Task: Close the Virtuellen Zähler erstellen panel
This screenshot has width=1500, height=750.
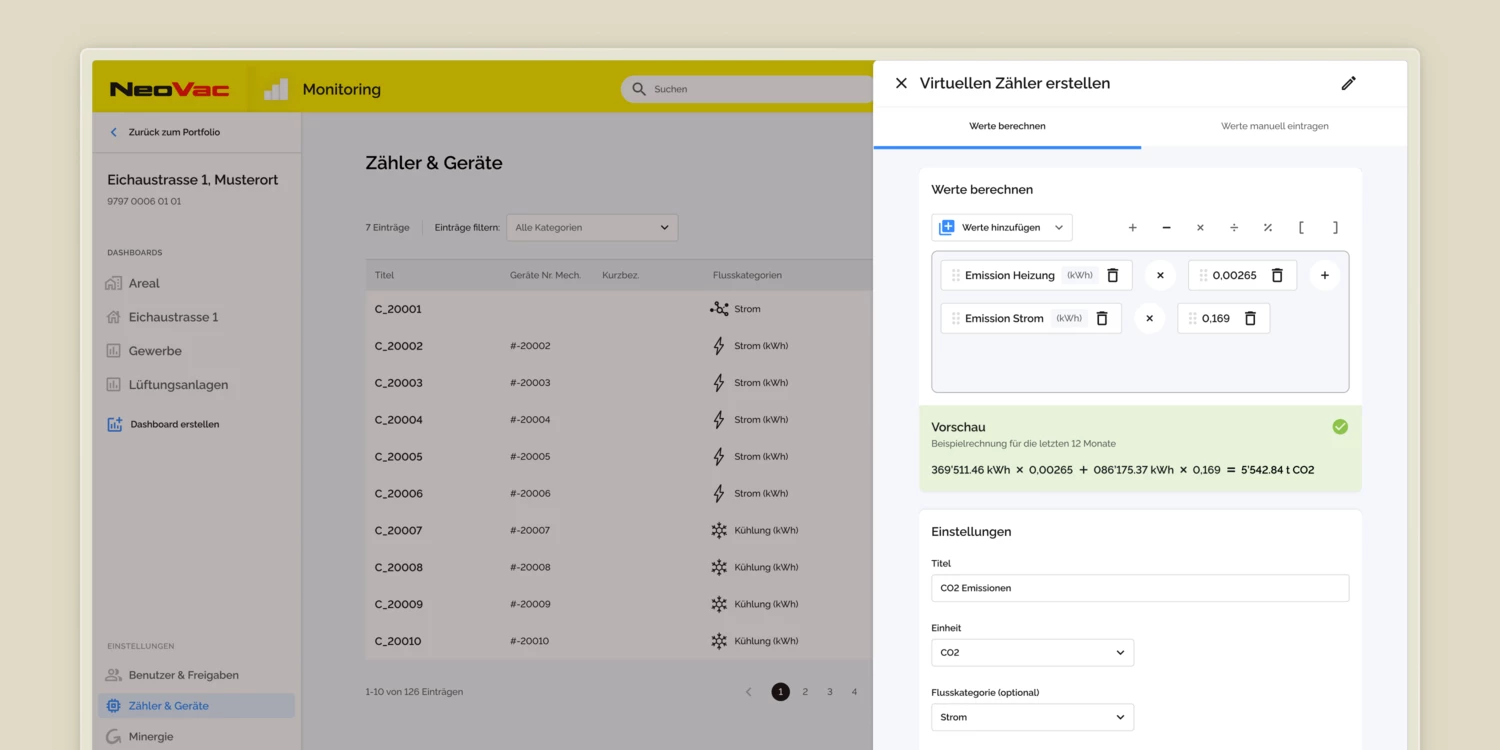Action: 901,84
